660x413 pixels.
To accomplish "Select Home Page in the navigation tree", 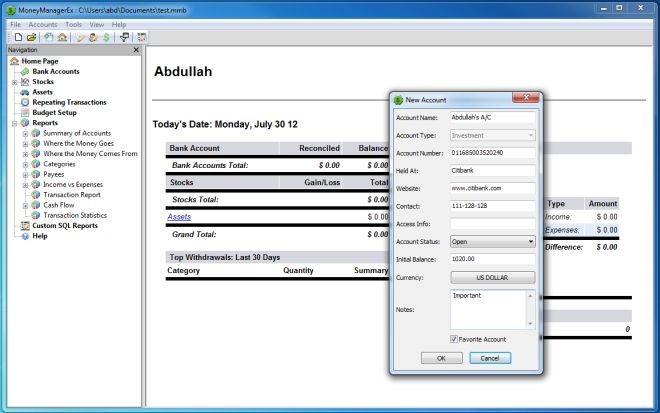I will click(x=40, y=61).
